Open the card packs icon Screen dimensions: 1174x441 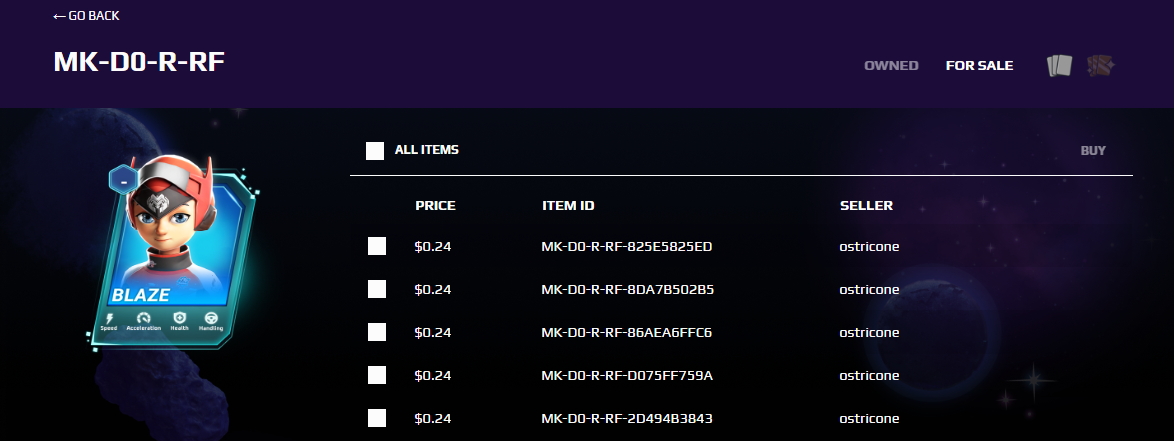point(1101,66)
